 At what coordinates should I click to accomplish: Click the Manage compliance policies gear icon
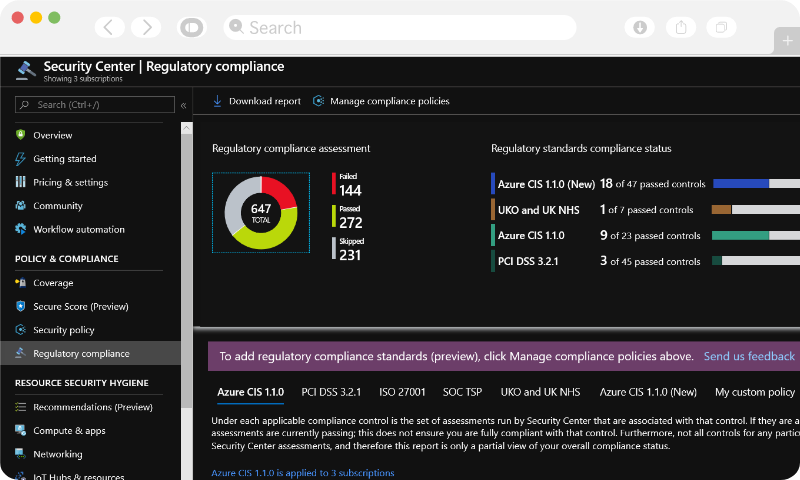coord(318,101)
